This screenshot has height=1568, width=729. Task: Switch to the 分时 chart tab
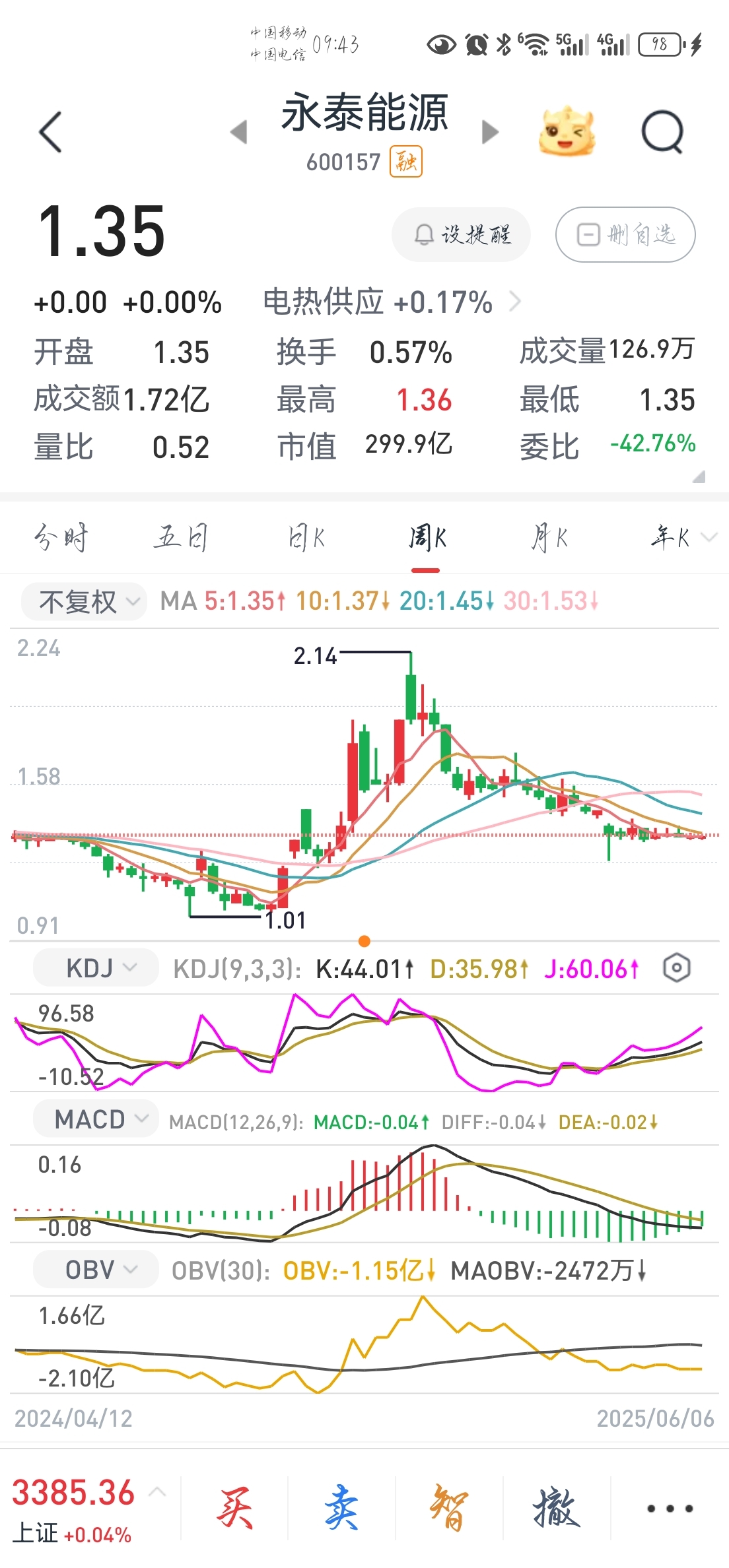tap(61, 538)
